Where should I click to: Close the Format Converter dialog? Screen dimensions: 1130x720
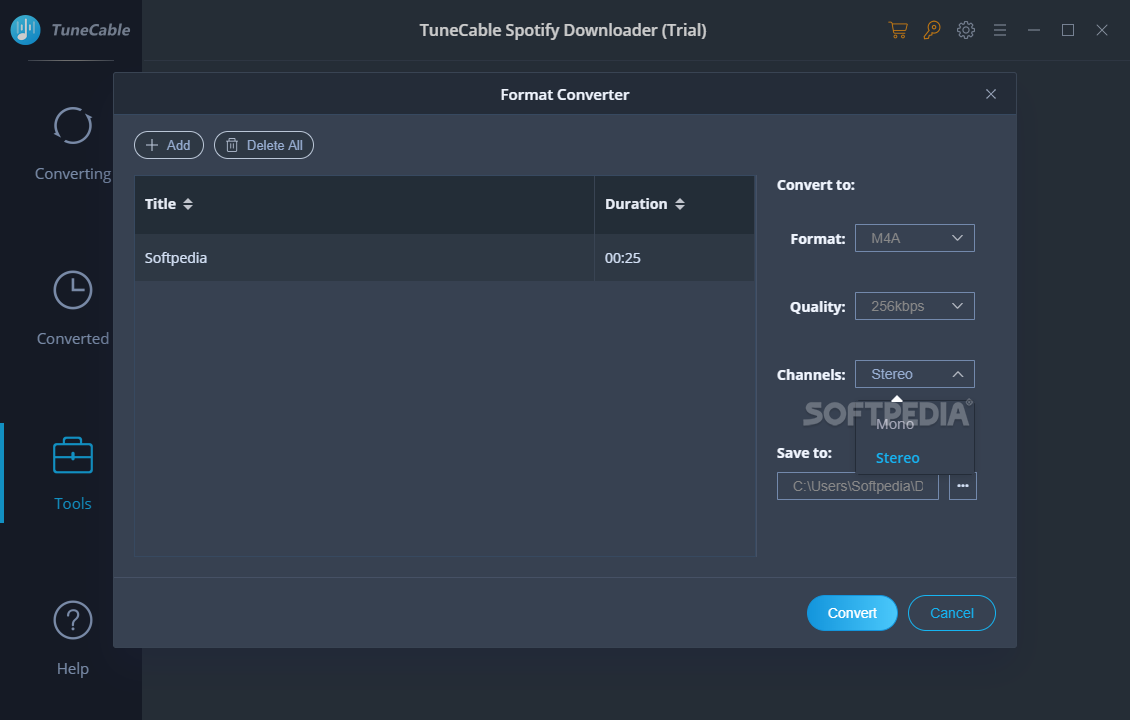991,94
